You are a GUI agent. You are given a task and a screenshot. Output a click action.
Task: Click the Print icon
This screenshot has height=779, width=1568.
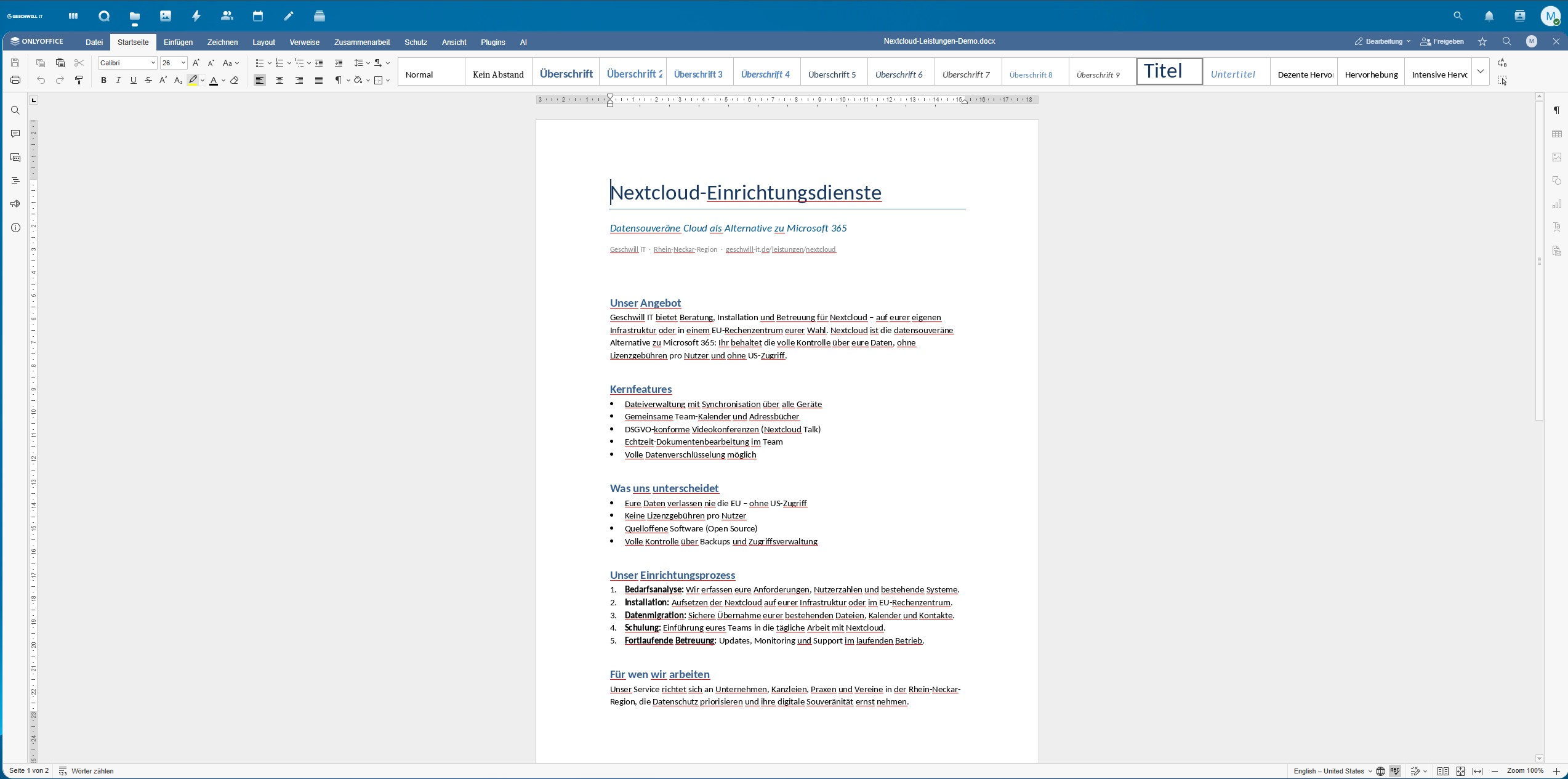[x=15, y=80]
